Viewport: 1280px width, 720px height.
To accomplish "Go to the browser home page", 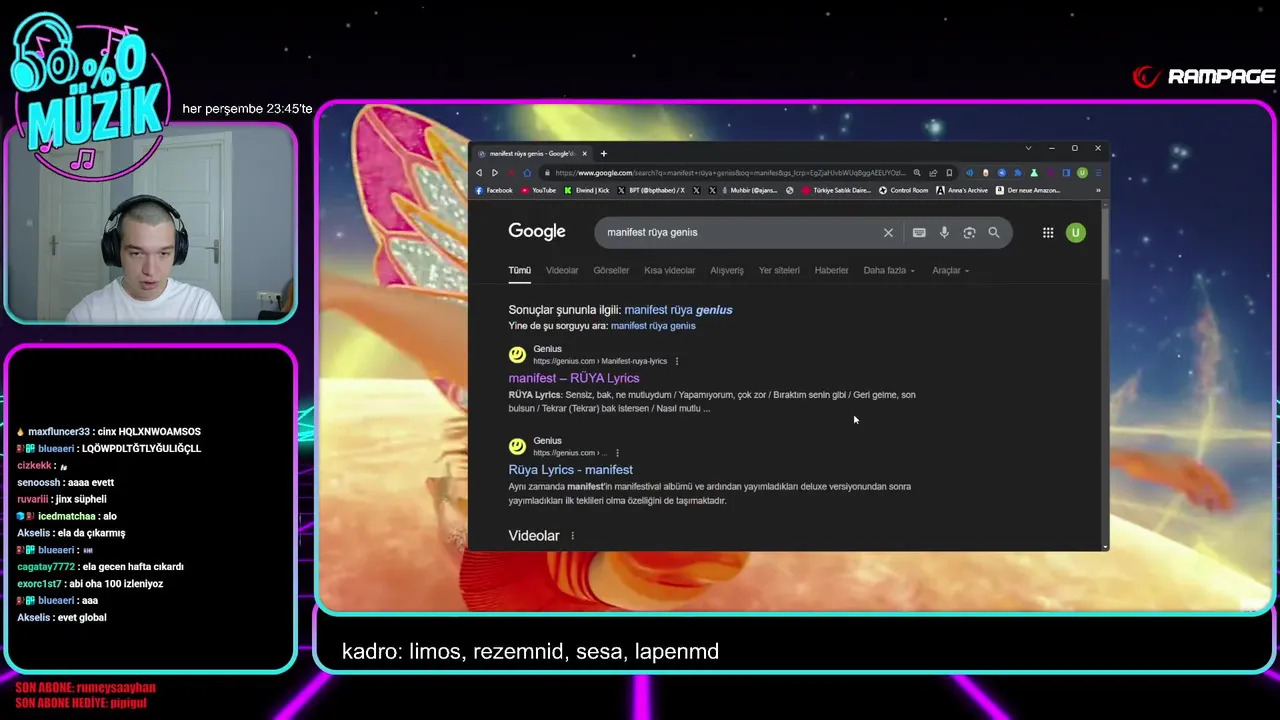I will pos(527,173).
